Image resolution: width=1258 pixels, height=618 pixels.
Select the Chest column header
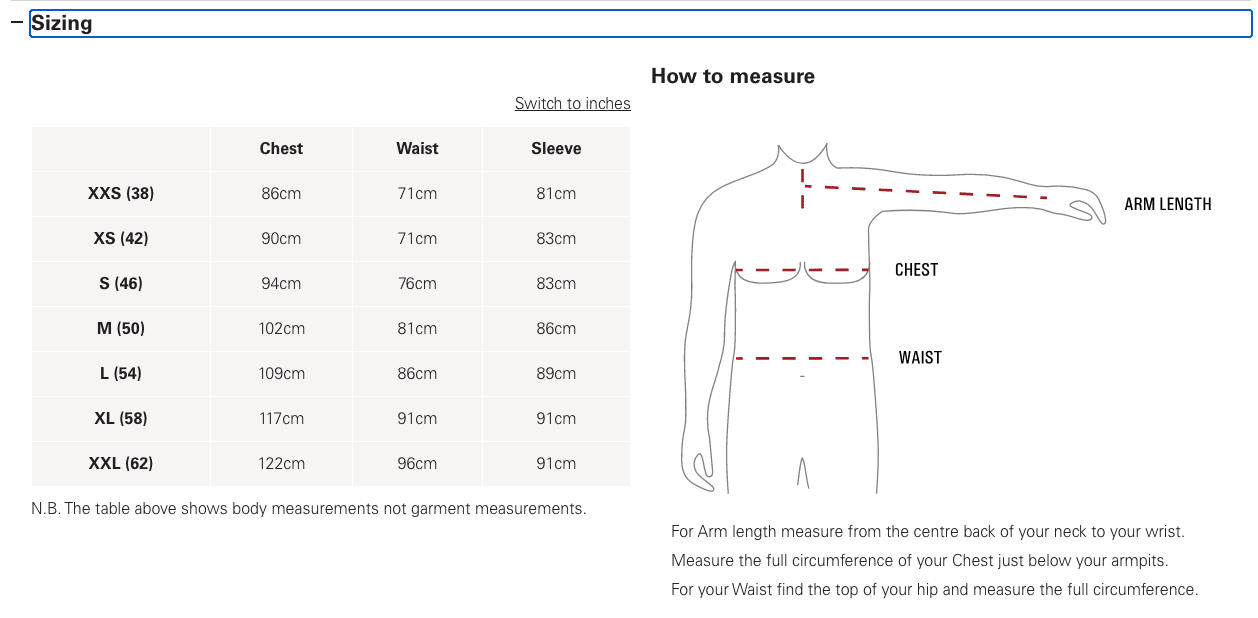pos(281,149)
